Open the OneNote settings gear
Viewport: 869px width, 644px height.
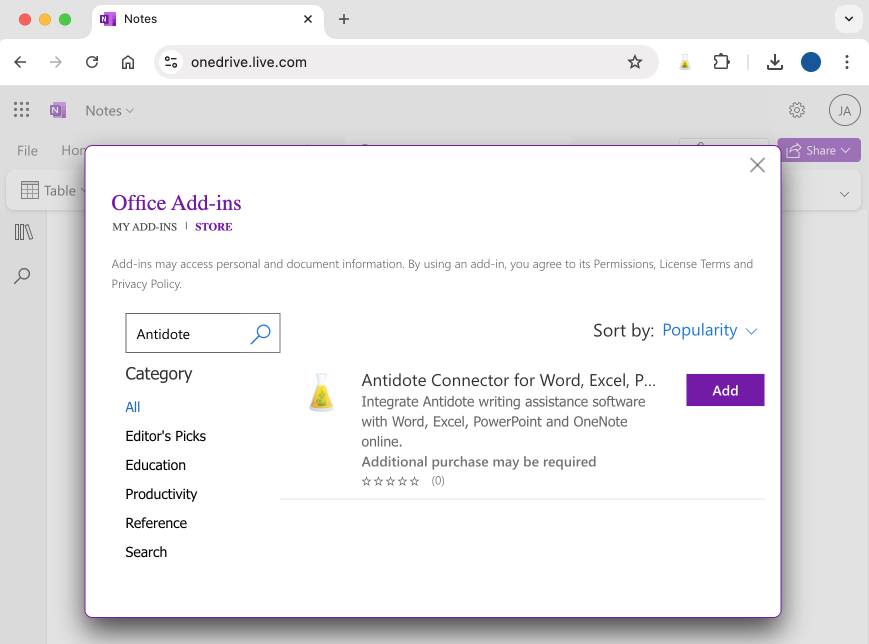(x=797, y=111)
